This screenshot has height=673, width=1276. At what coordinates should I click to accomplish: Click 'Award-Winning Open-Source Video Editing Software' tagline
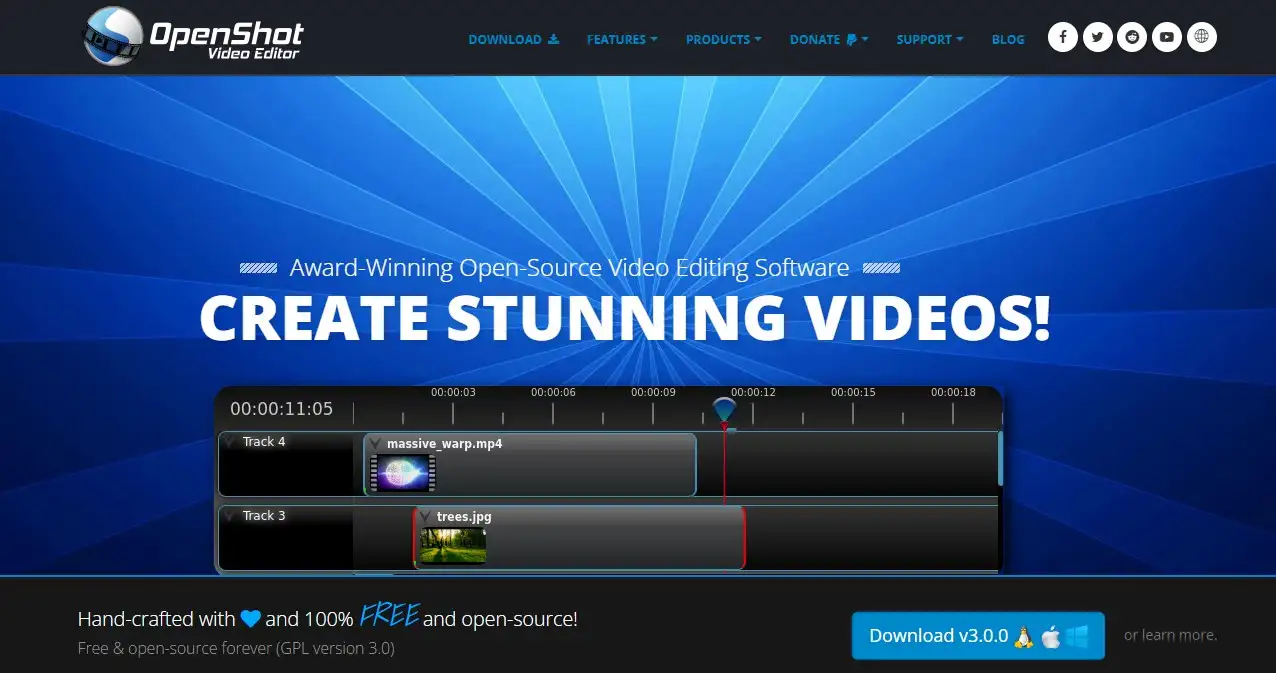(569, 268)
